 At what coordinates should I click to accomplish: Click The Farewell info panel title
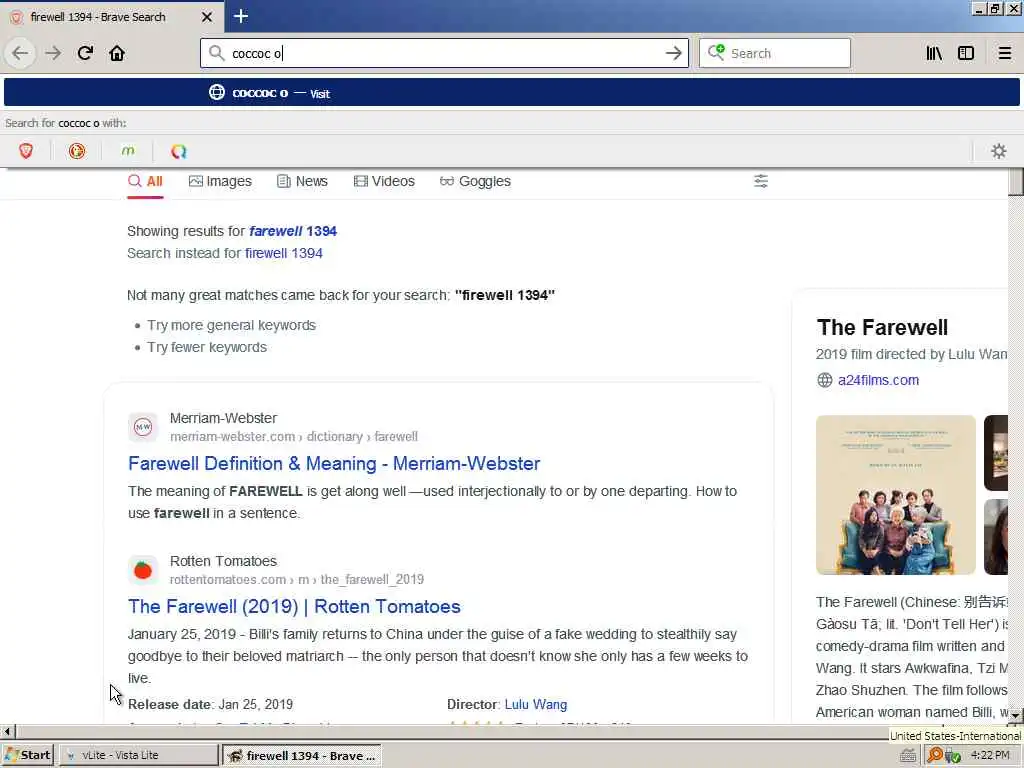[882, 327]
